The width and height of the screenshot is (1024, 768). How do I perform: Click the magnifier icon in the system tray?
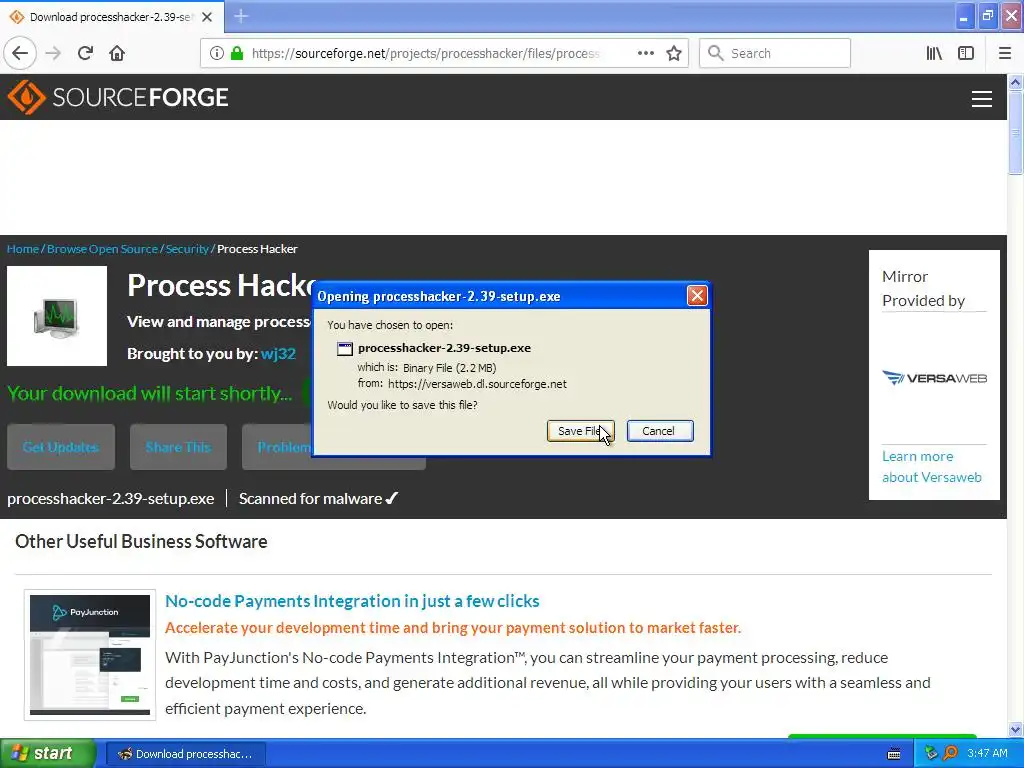(950, 753)
